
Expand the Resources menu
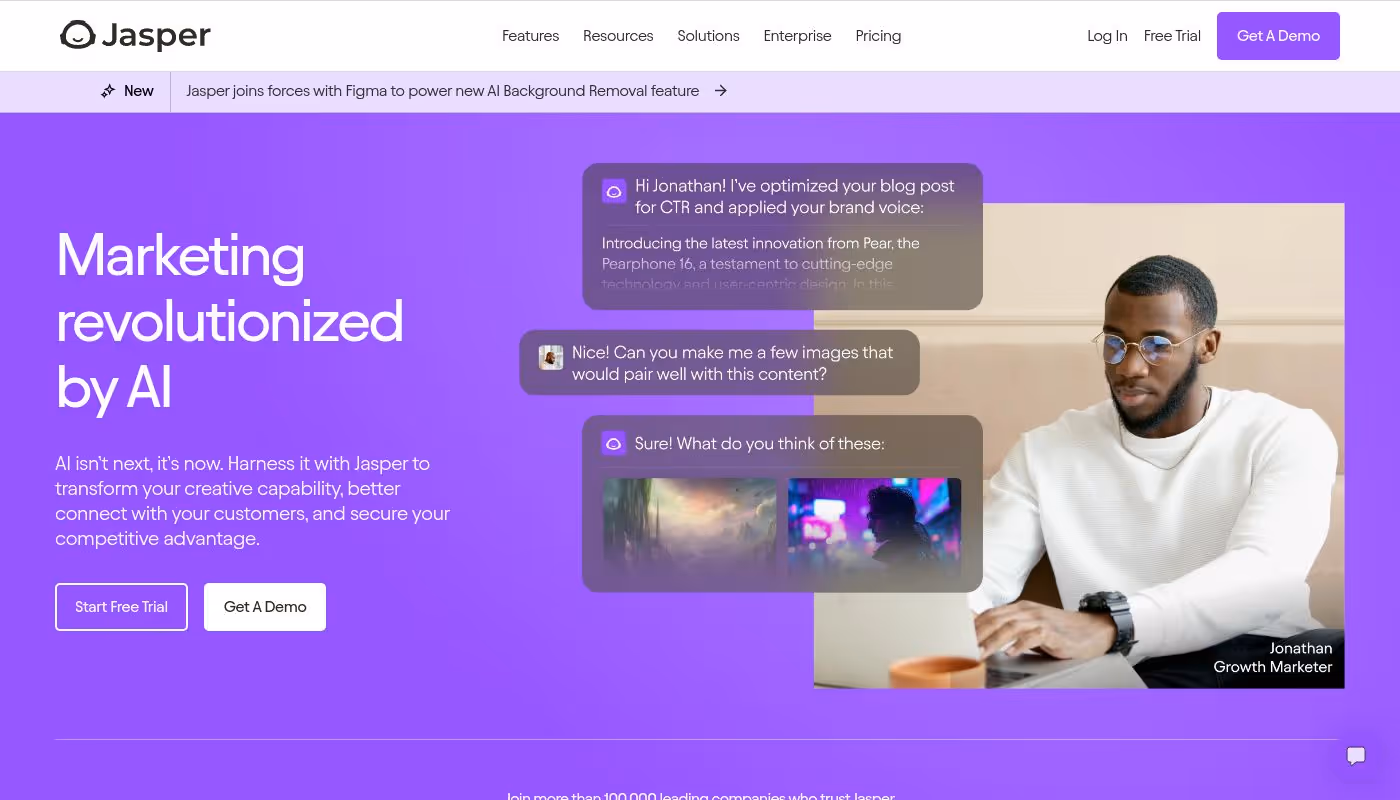tap(618, 36)
